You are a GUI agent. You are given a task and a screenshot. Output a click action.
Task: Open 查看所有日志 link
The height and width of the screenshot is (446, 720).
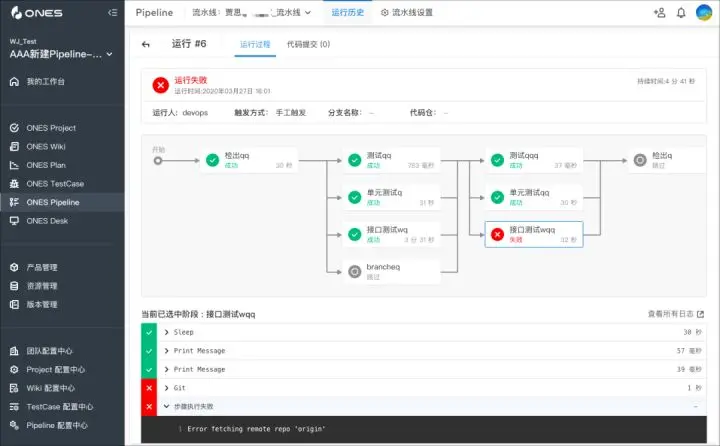675,314
